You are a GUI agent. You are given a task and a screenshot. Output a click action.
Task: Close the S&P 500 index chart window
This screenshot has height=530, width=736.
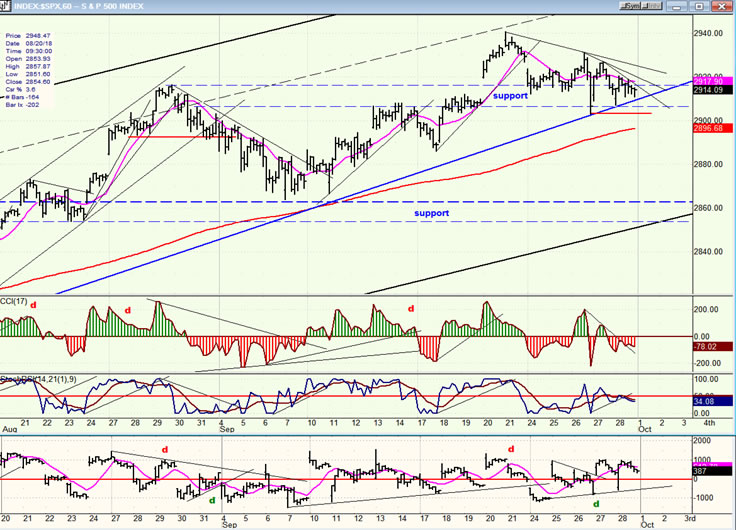tap(722, 6)
